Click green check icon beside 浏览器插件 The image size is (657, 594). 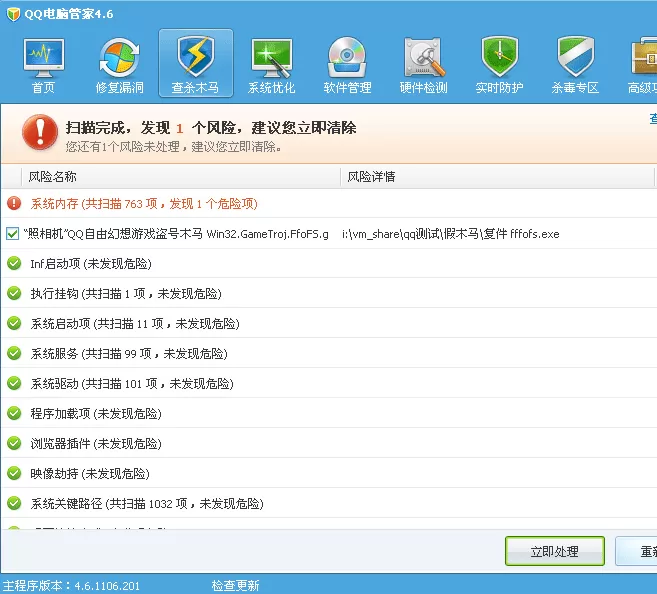point(14,443)
